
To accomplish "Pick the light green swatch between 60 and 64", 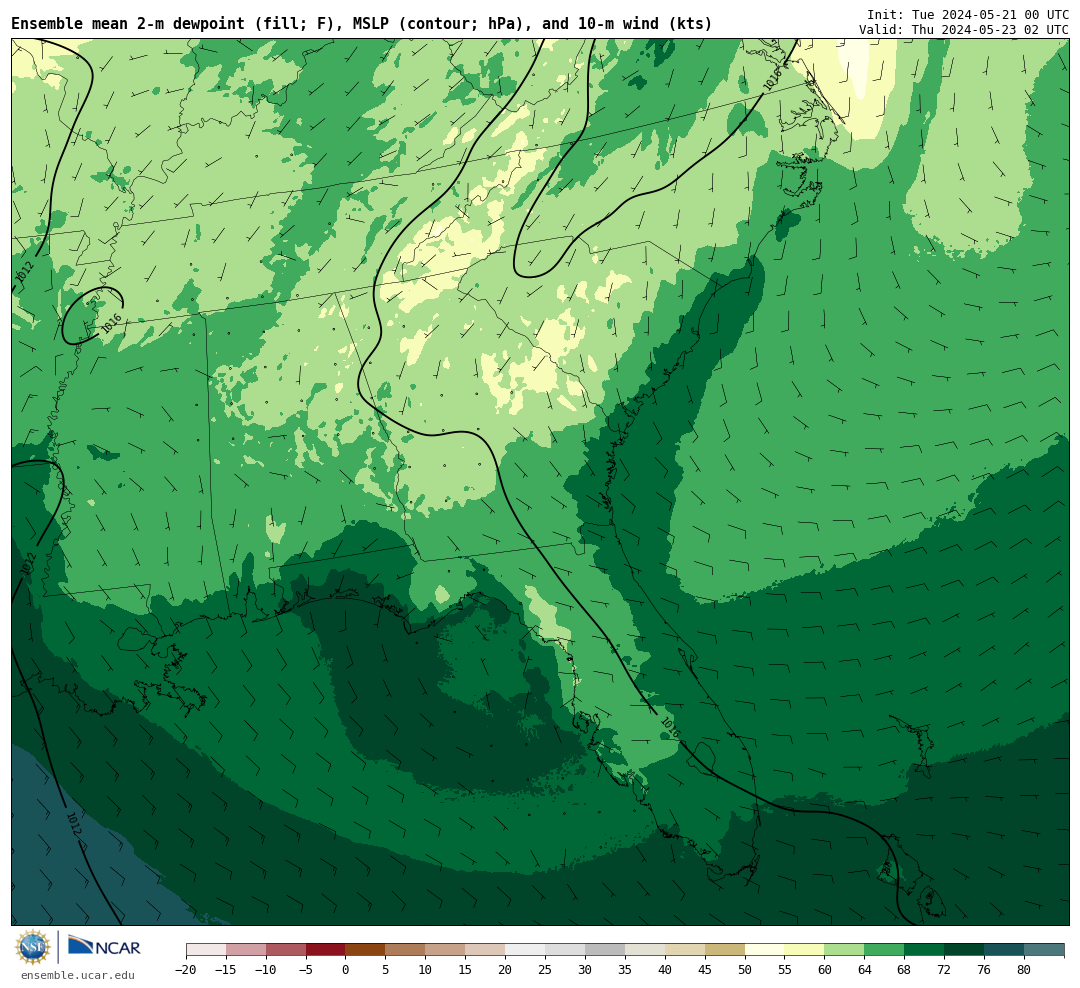I will [x=845, y=950].
